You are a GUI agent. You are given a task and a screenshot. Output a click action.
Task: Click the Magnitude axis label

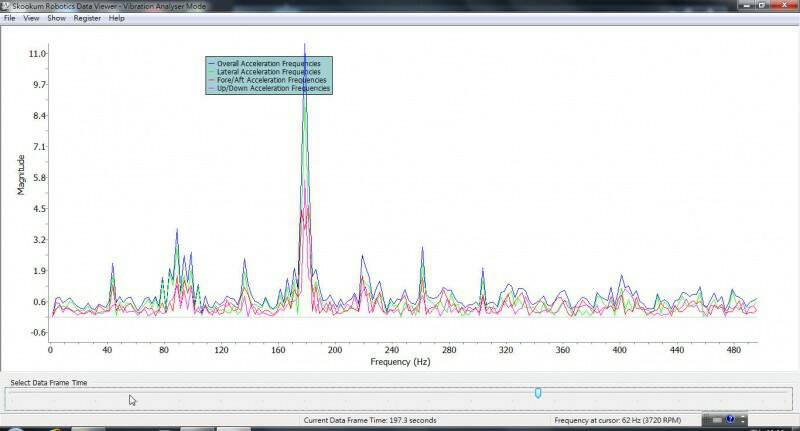tap(21, 175)
